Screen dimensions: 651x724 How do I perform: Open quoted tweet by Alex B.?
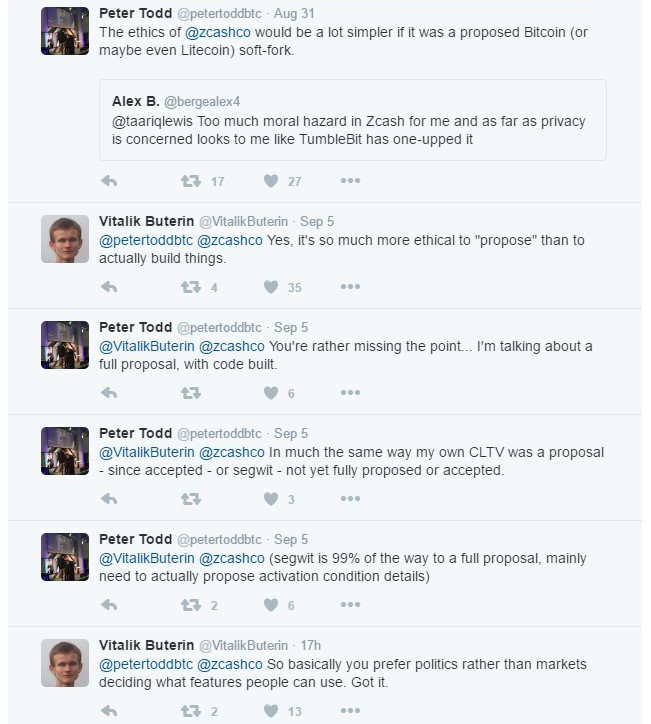[x=353, y=120]
